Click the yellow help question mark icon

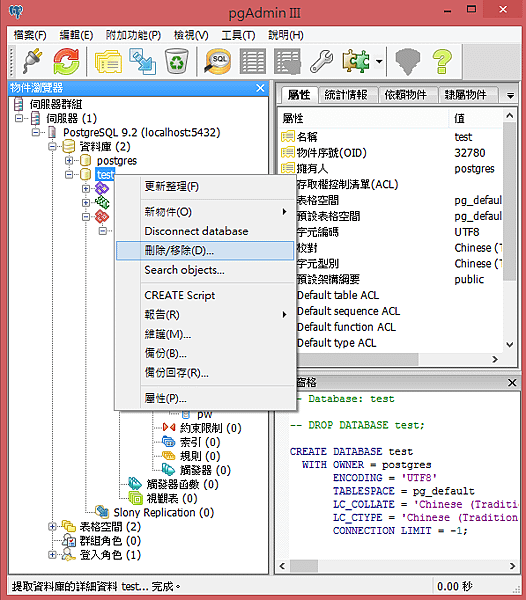pyautogui.click(x=442, y=61)
